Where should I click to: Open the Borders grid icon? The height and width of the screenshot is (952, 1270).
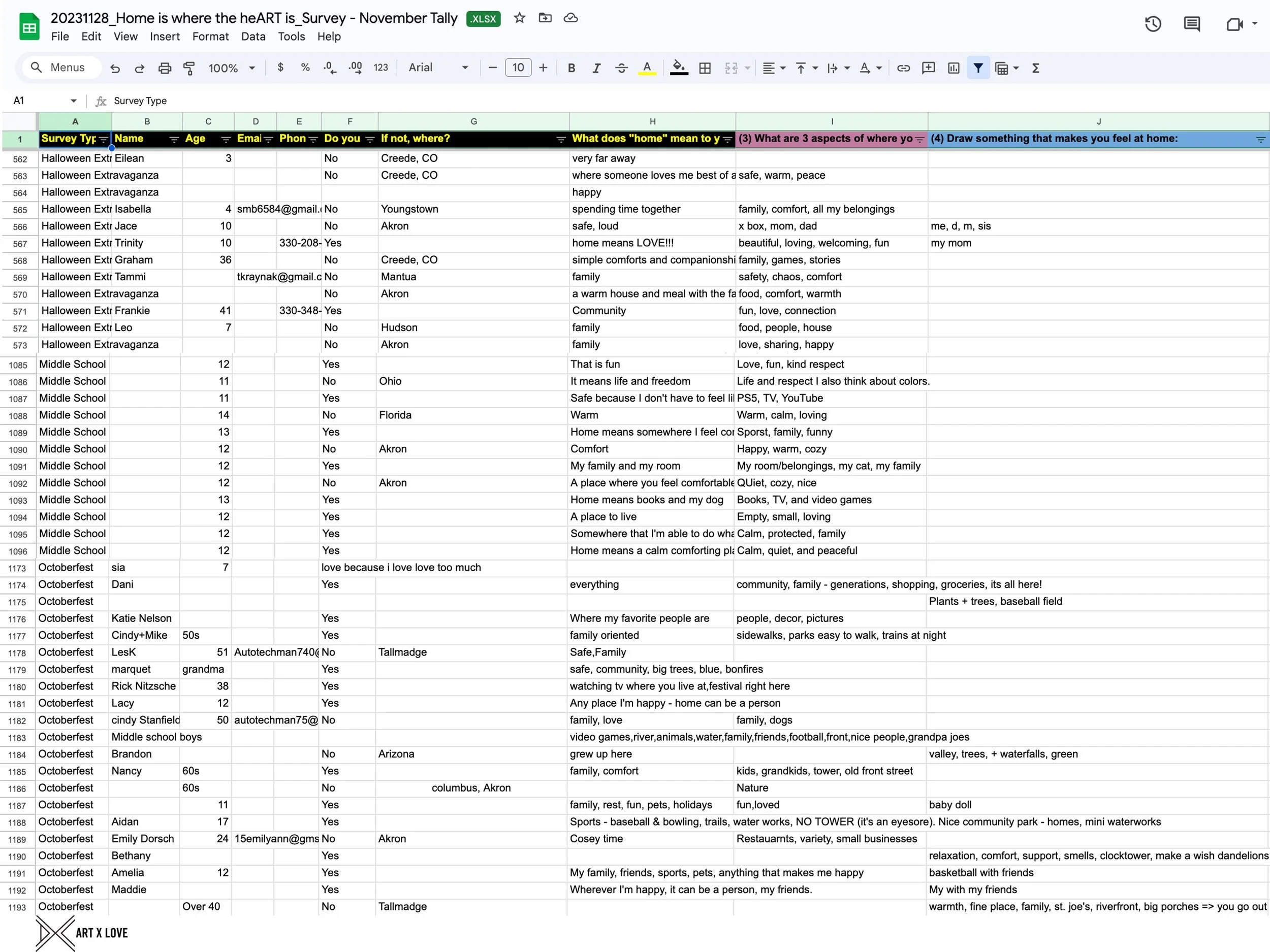[x=705, y=68]
